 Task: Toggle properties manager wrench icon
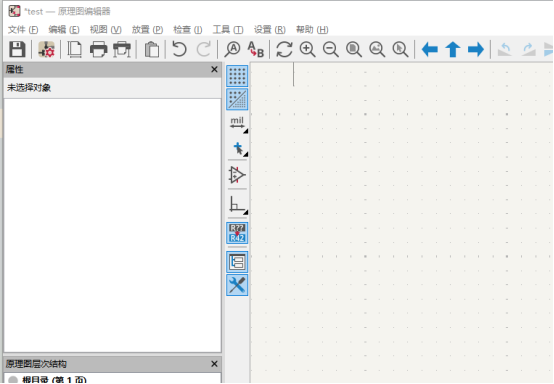(x=237, y=285)
